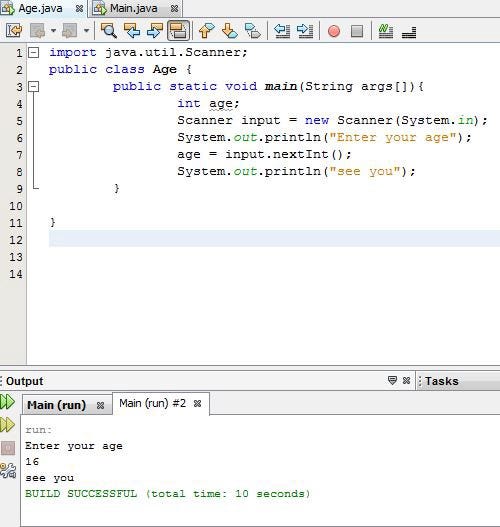Toggle Bookmark on current line
Image resolution: width=500 pixels, height=527 pixels.
click(x=252, y=31)
